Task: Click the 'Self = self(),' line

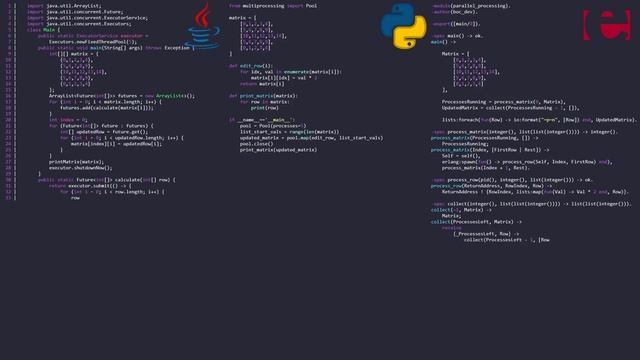Action: 461,156
